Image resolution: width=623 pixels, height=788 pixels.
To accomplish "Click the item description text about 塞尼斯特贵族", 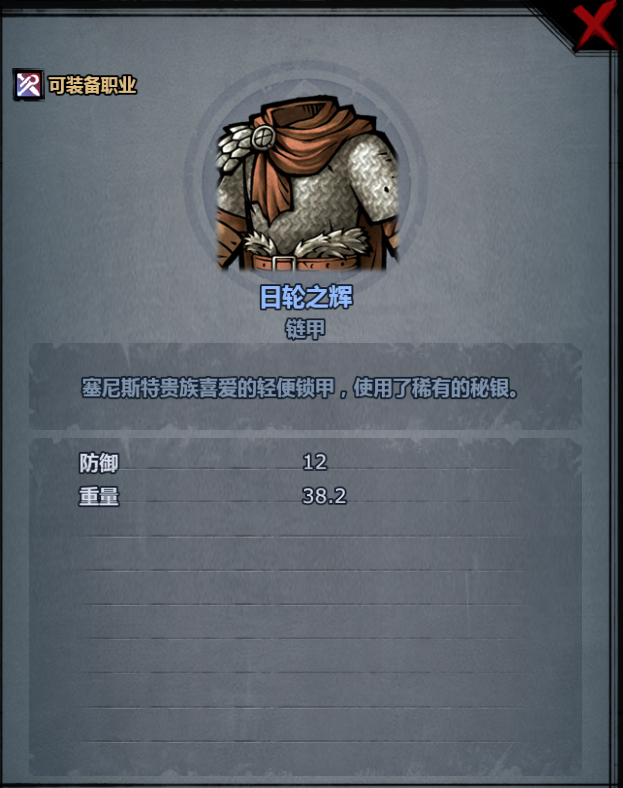I will (x=299, y=388).
